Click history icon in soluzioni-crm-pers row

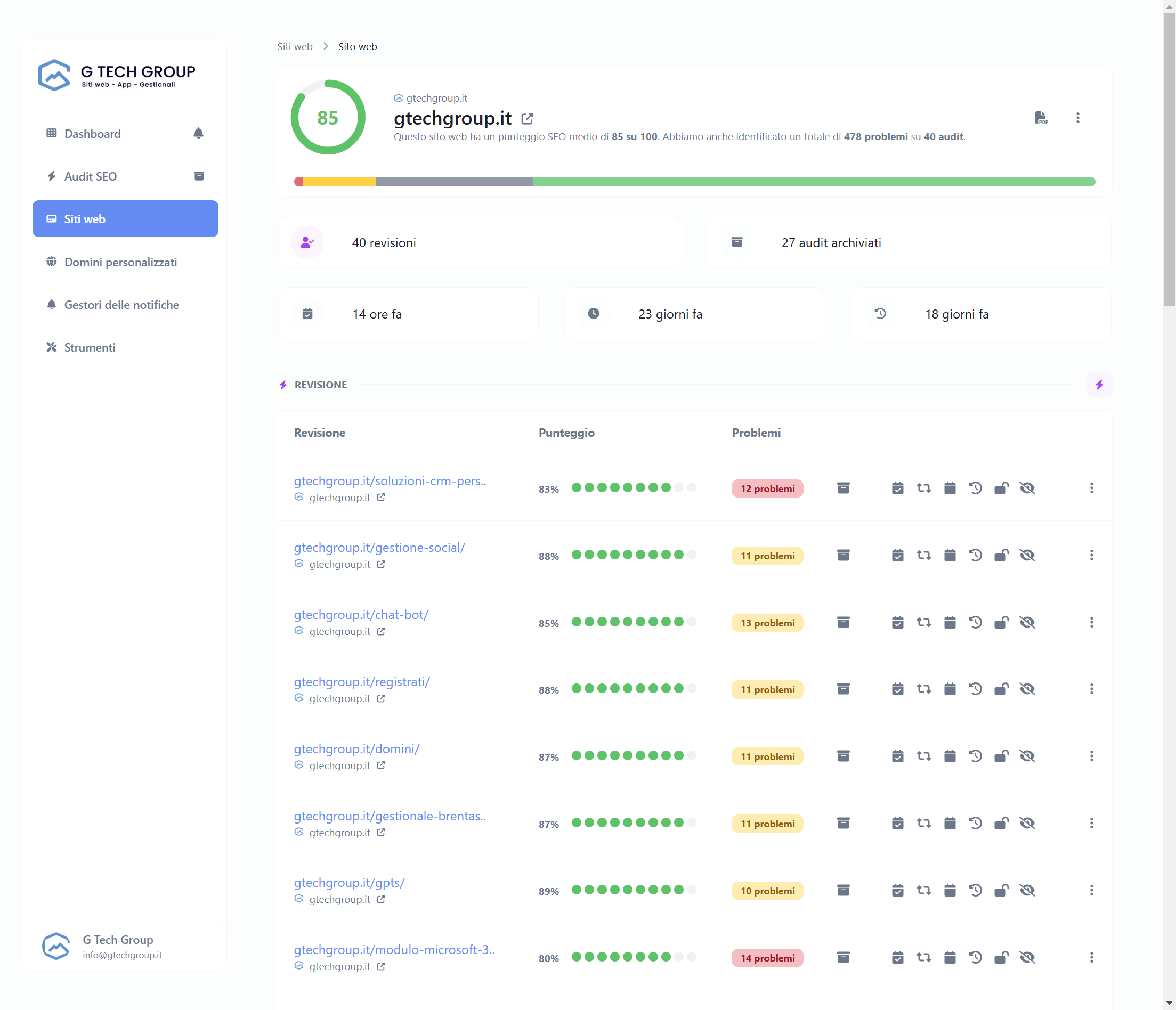tap(976, 488)
